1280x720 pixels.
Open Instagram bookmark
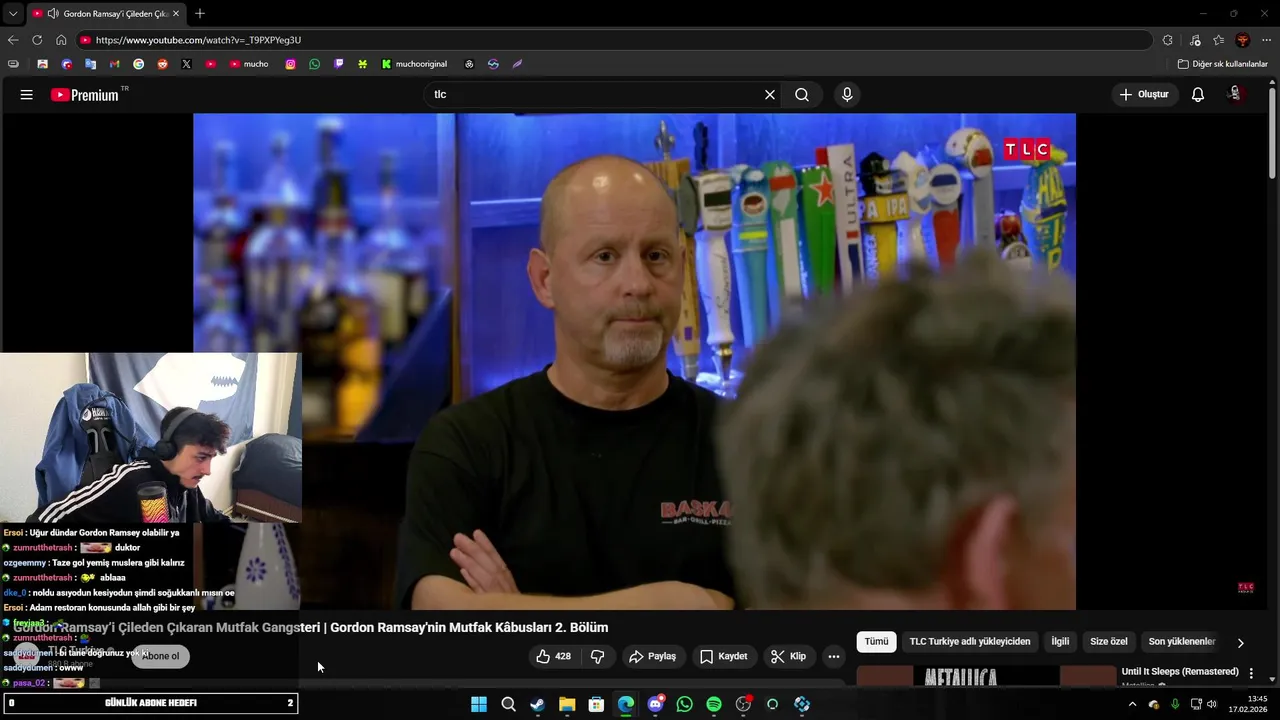[290, 64]
